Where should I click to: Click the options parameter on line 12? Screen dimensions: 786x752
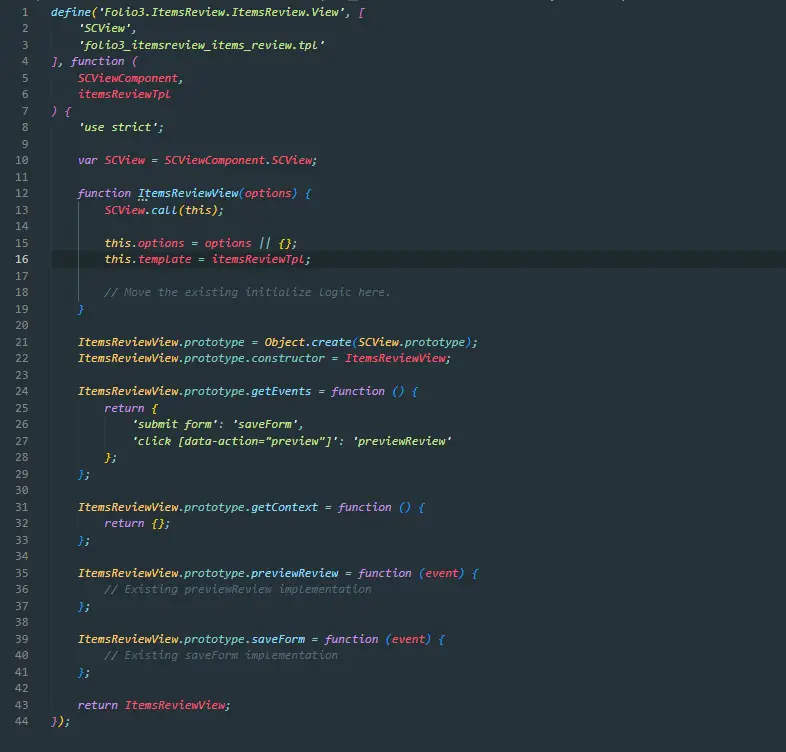tap(268, 194)
